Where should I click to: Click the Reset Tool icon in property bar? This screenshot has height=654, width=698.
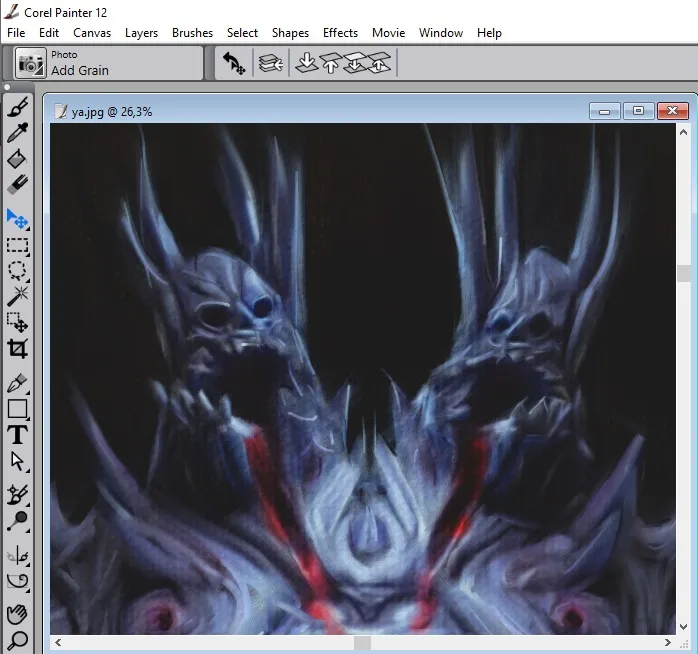coord(234,63)
